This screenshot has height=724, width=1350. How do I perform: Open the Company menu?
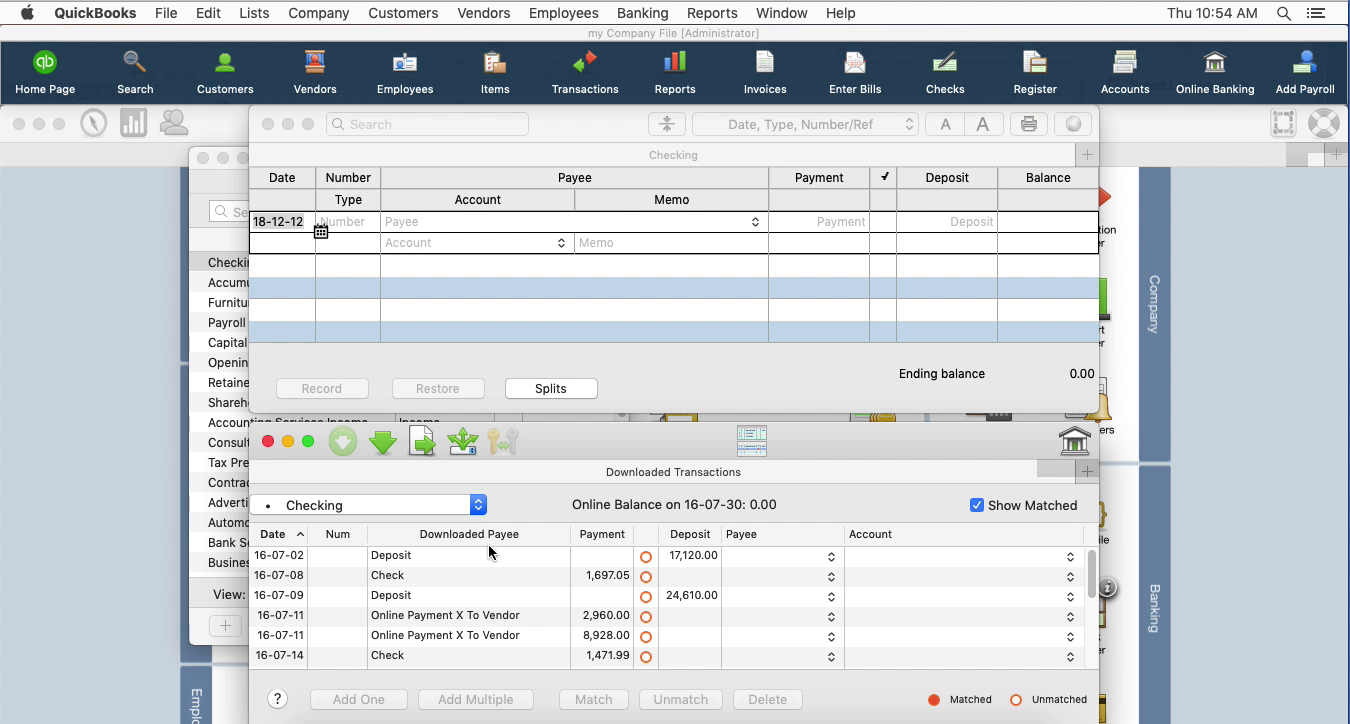(x=318, y=13)
